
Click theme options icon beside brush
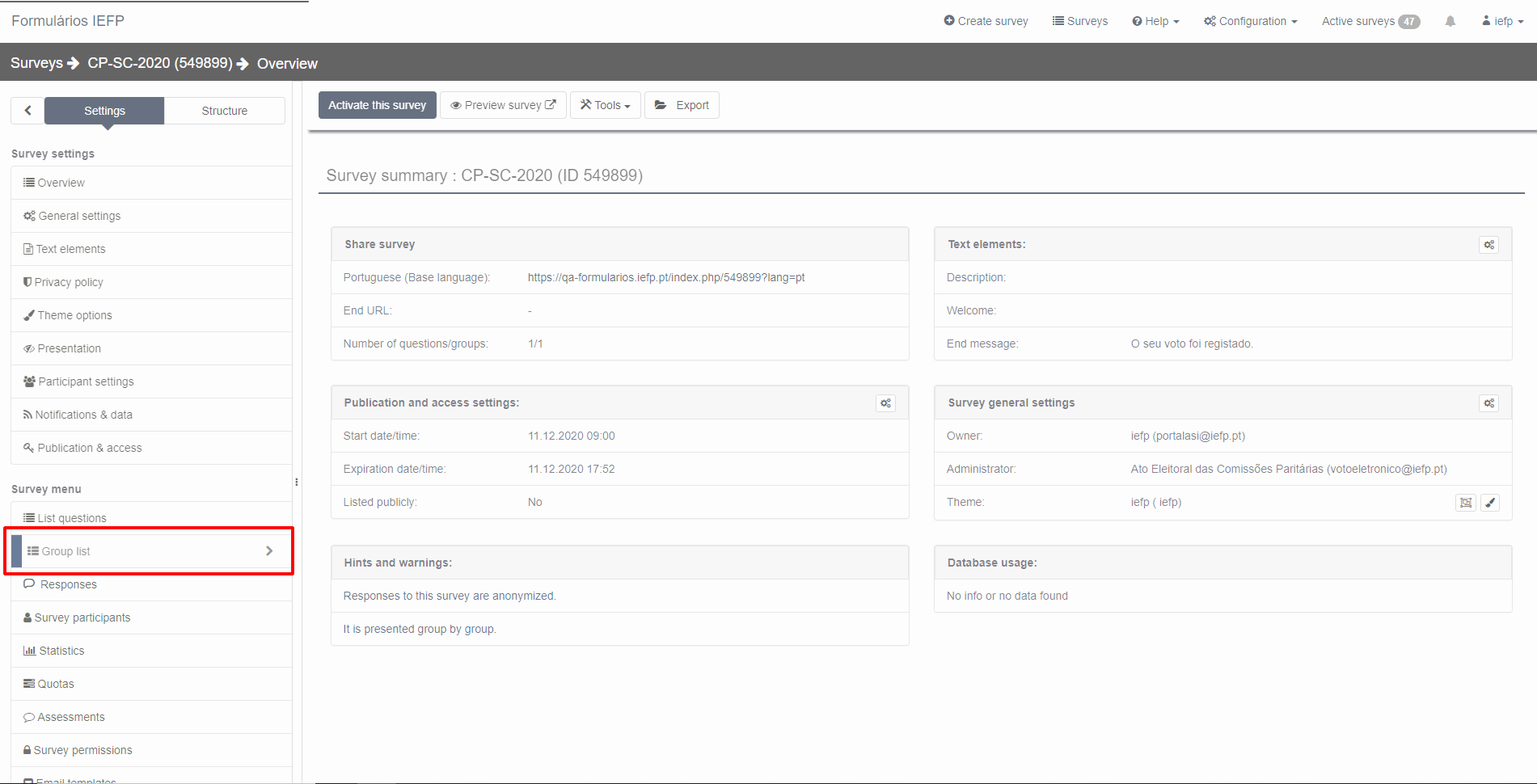coord(1465,503)
